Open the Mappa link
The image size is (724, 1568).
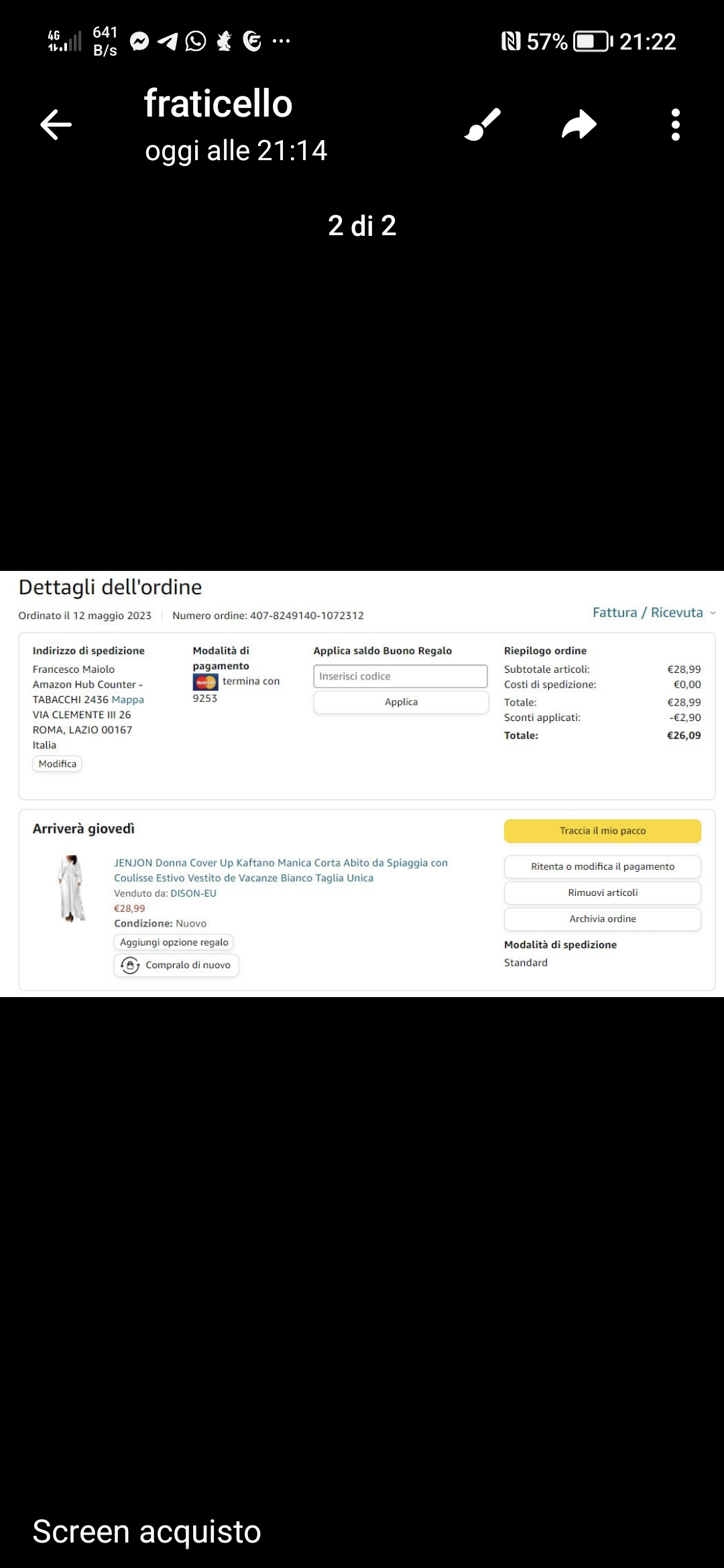point(127,700)
